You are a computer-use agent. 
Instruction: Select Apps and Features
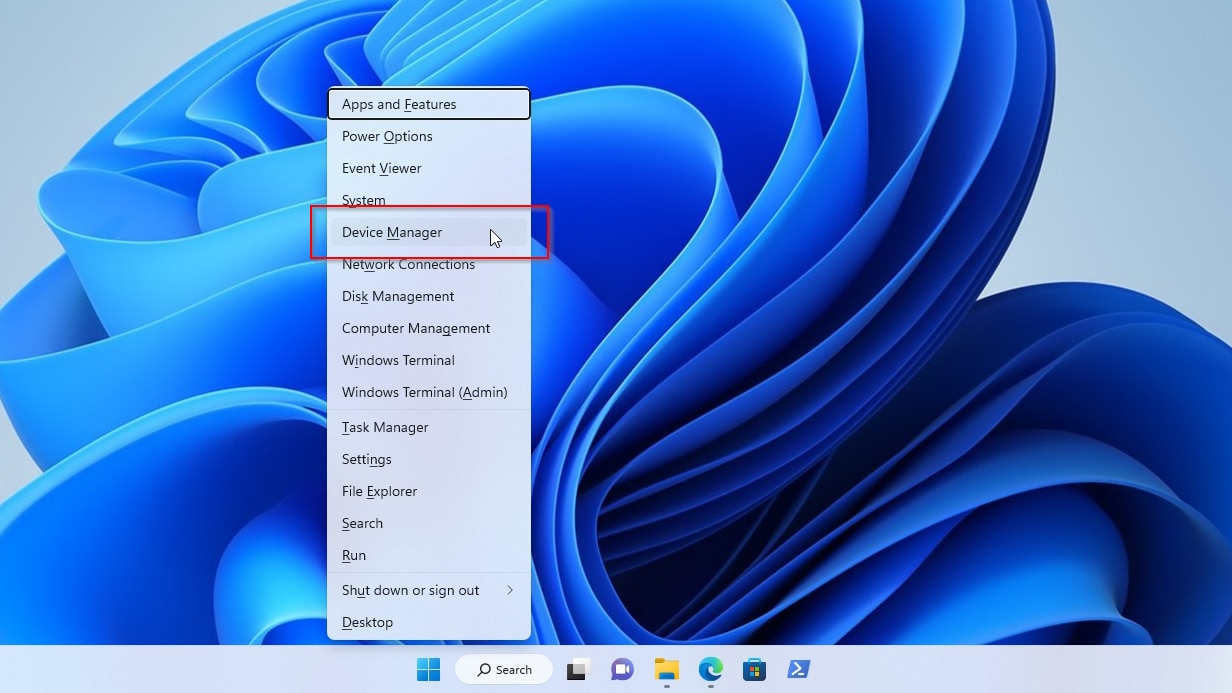click(x=398, y=104)
